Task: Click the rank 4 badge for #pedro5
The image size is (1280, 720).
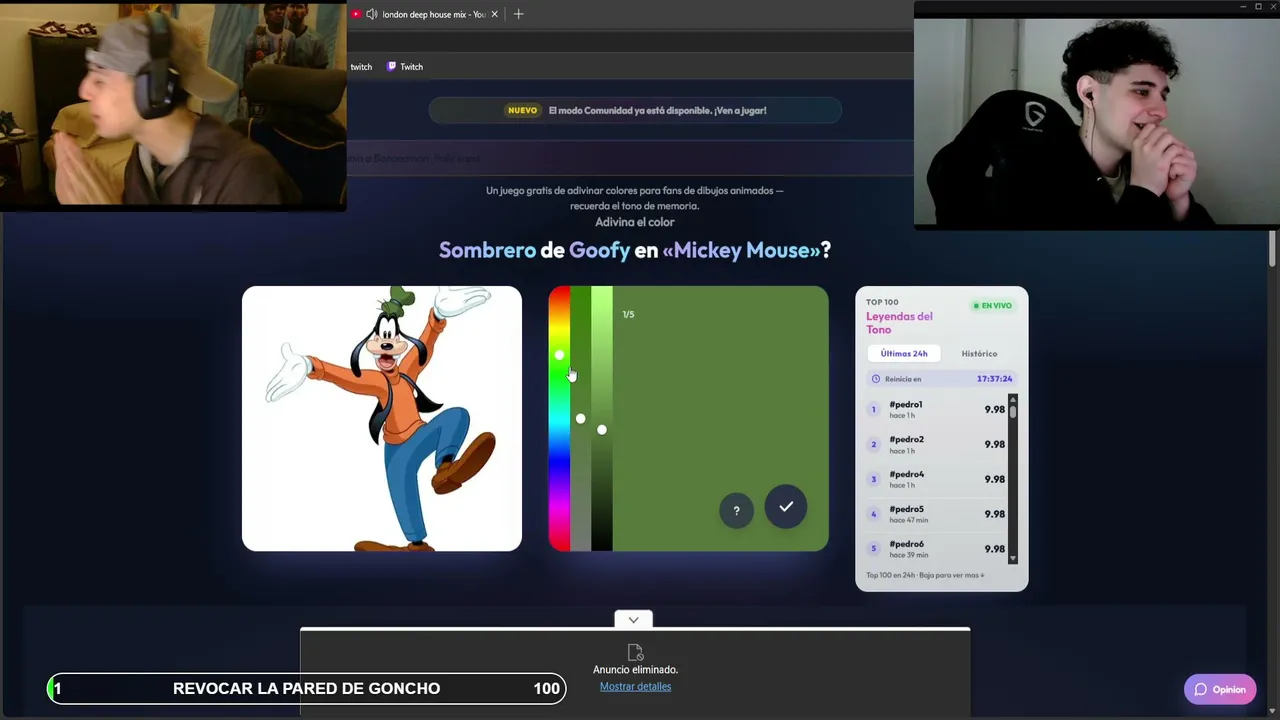Action: tap(873, 514)
